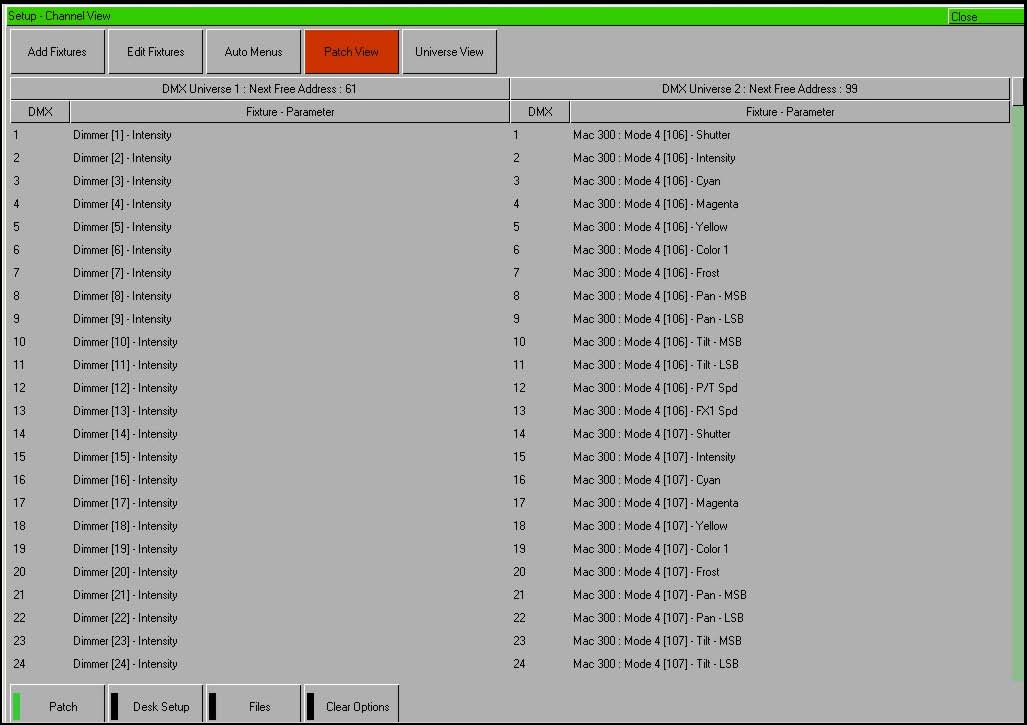Select Mac 300 [107] - Pan - LSB row

(760, 618)
